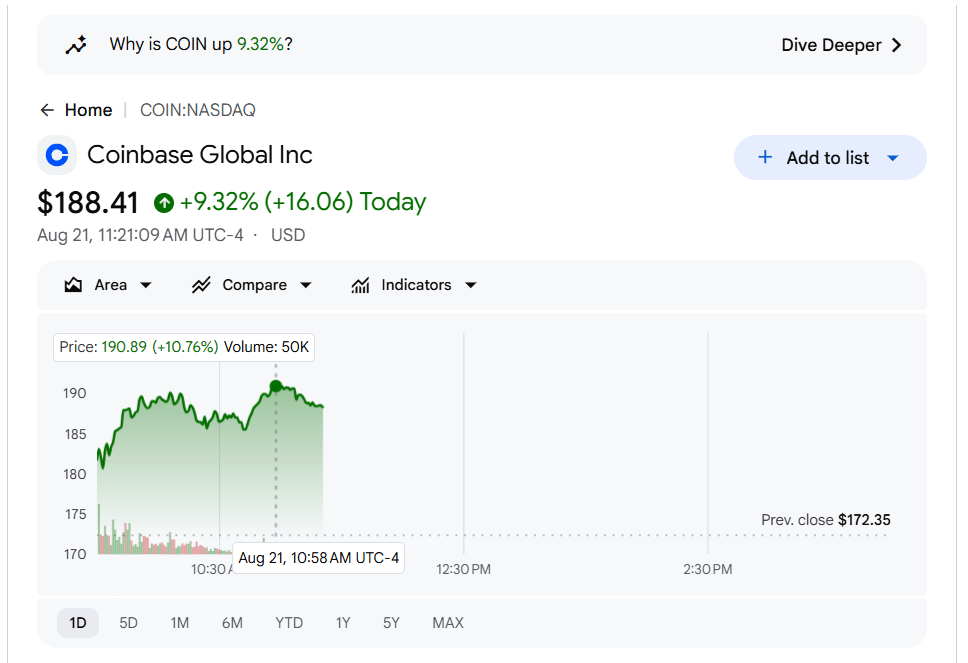Image resolution: width=968 pixels, height=663 pixels.
Task: Click the Aug 21, 11:21:09 AM UTC-4 timestamp
Action: click(140, 235)
